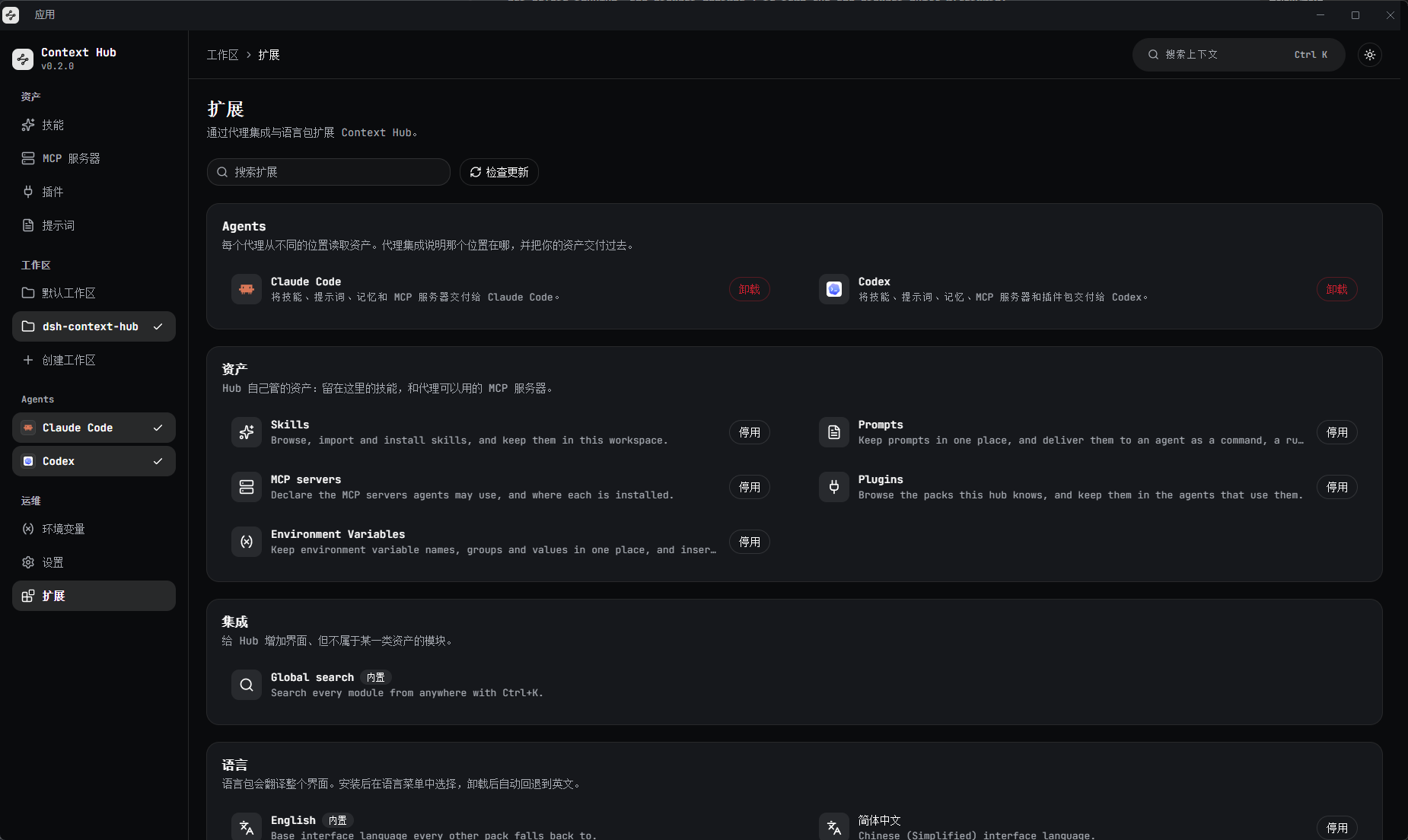Toggle the light/dark theme icon

click(x=1370, y=55)
